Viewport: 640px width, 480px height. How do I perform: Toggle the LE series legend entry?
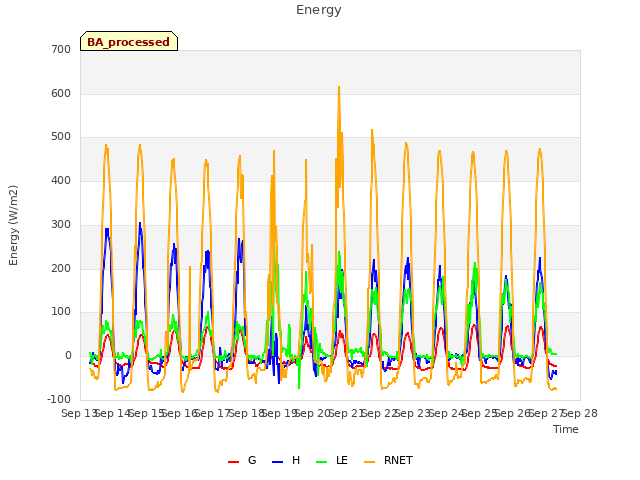click(332, 461)
